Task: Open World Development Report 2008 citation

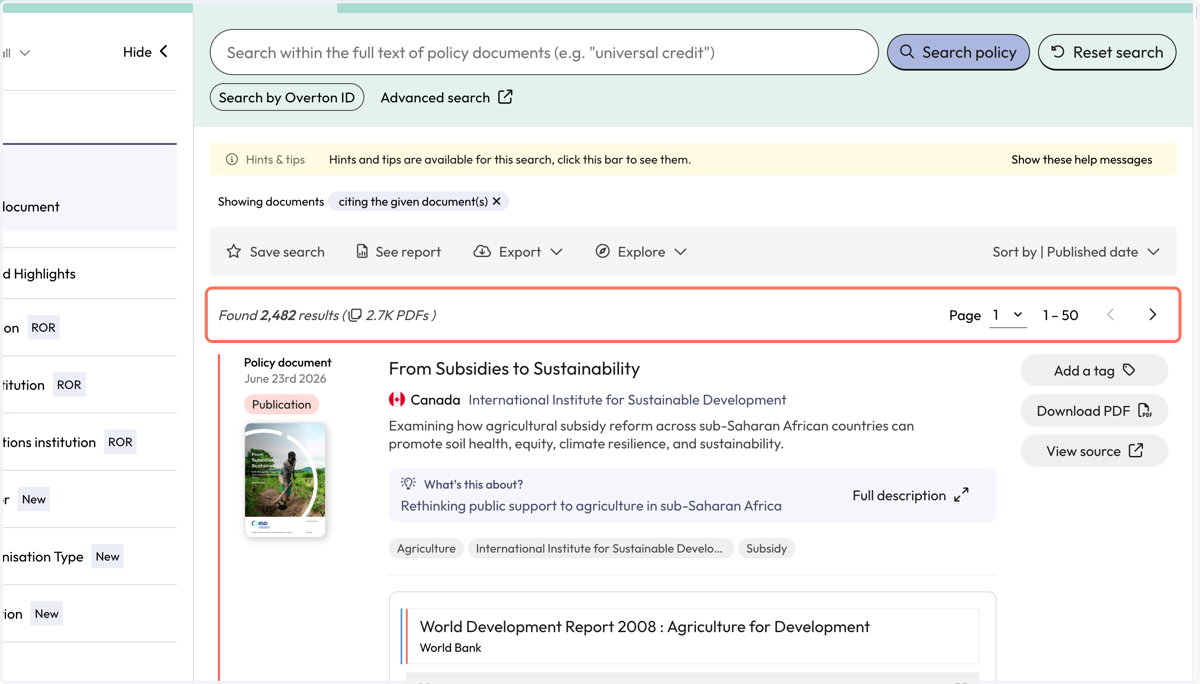Action: (644, 626)
